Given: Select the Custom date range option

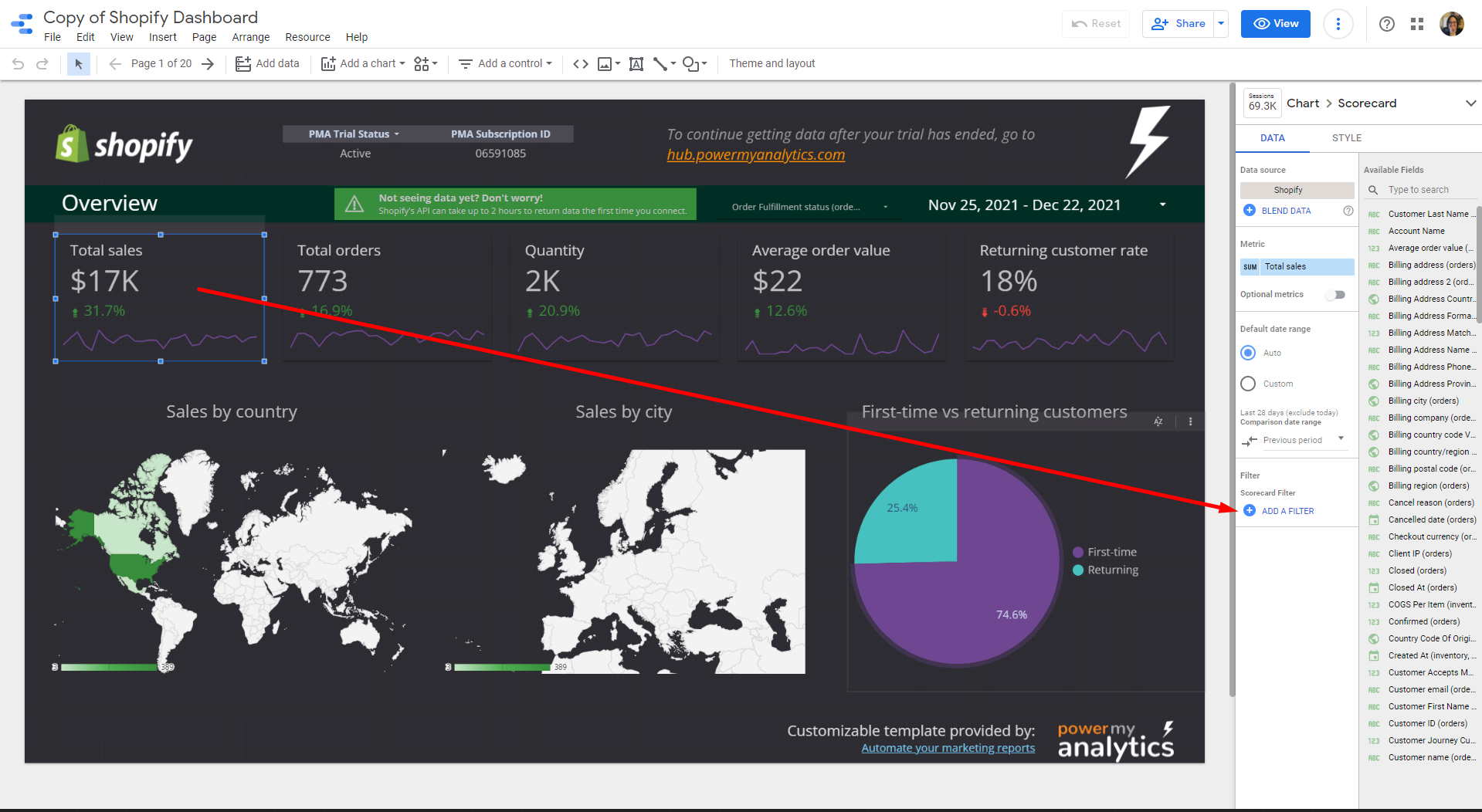Looking at the screenshot, I should [x=1248, y=384].
